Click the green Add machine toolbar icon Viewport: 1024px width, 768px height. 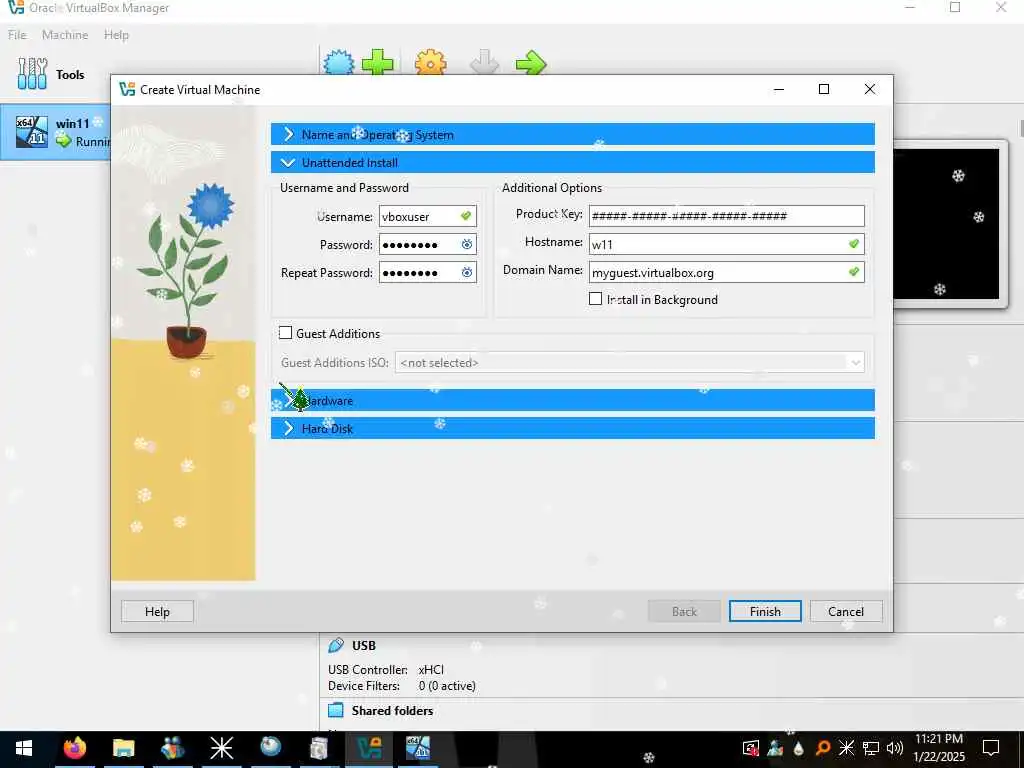point(377,64)
